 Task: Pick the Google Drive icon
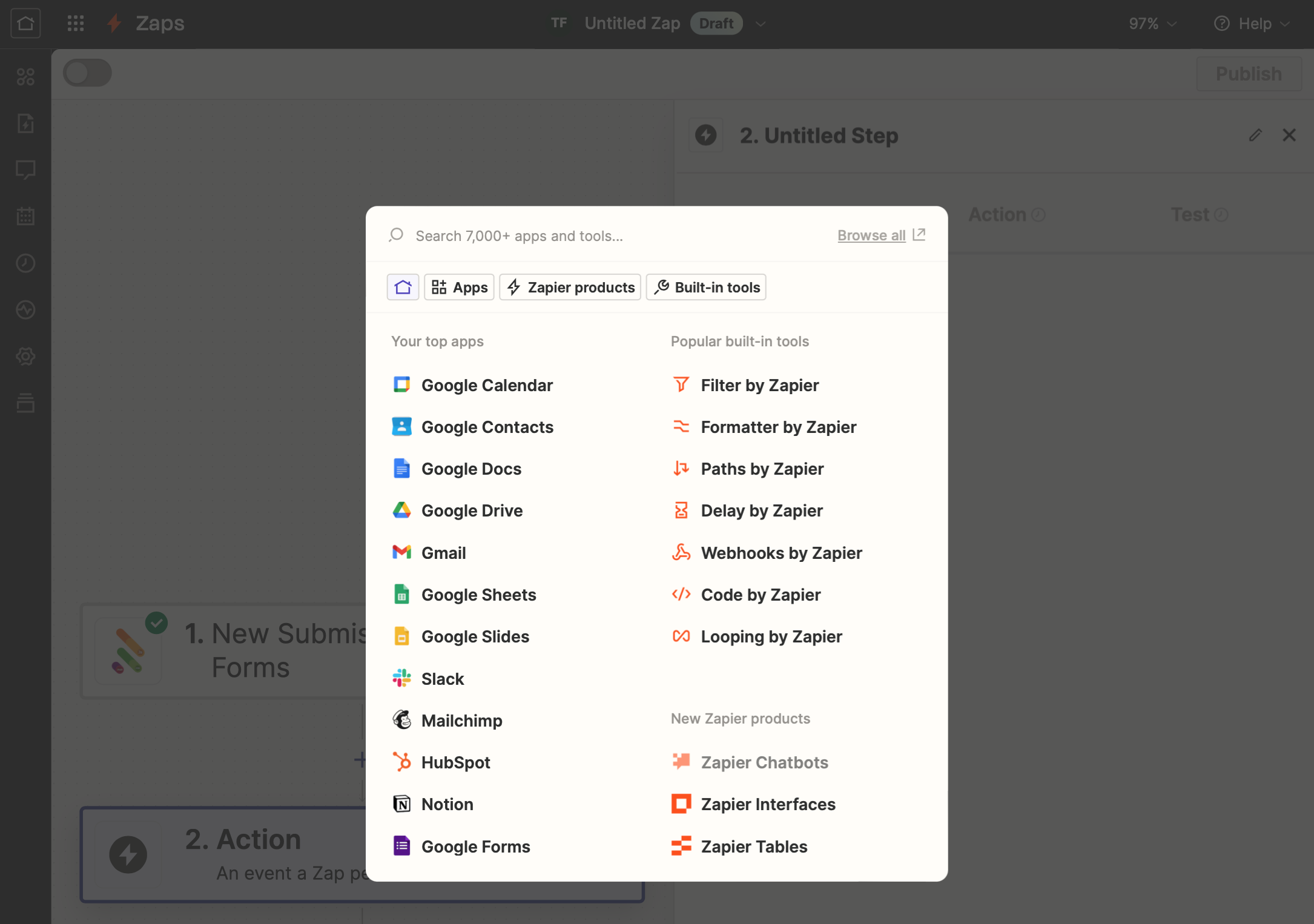pos(401,510)
